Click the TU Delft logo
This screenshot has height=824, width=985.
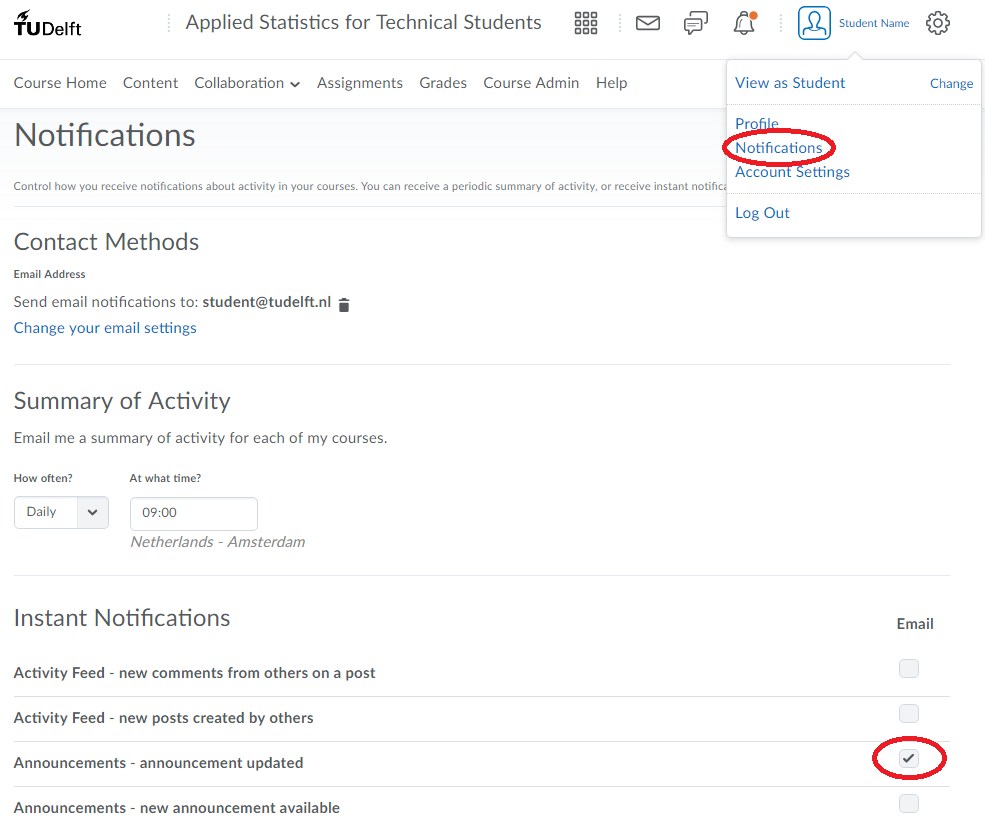[x=48, y=23]
